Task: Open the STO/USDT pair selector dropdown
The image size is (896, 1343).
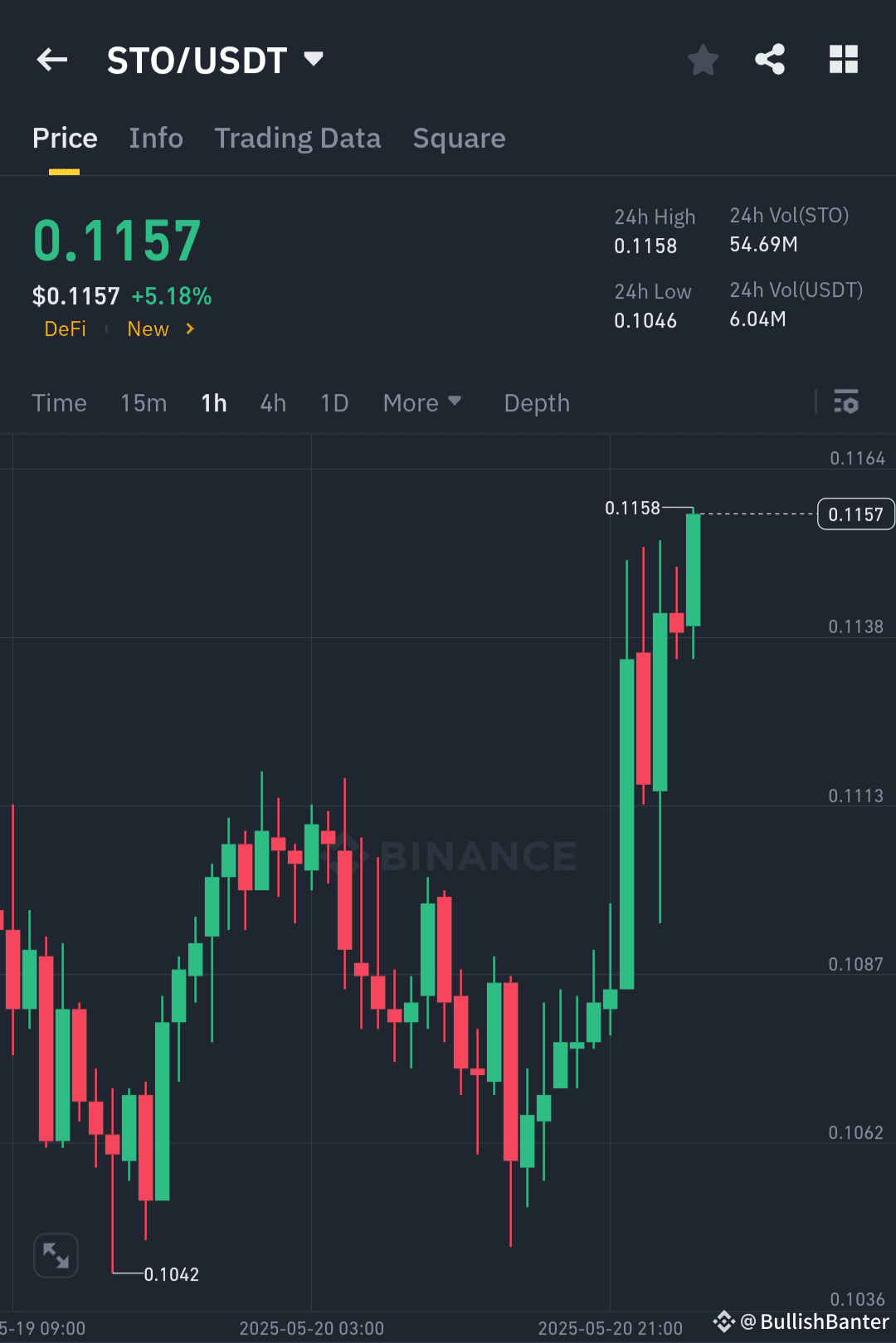Action: [x=217, y=59]
